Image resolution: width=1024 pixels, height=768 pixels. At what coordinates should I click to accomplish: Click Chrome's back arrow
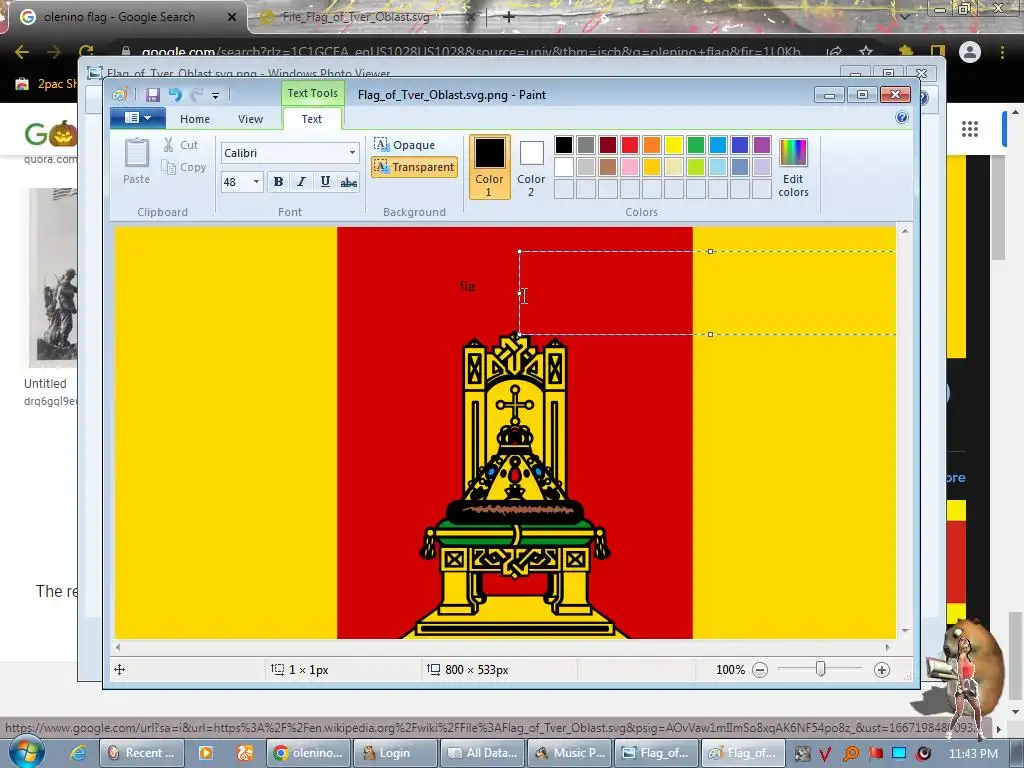click(22, 52)
